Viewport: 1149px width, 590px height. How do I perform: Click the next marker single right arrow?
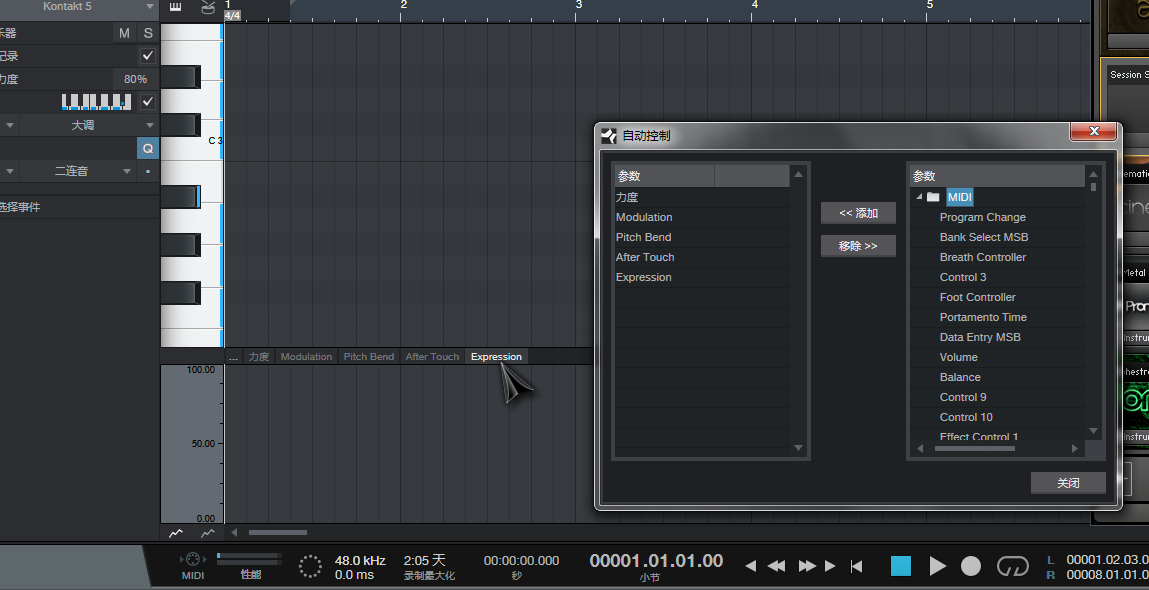(x=830, y=566)
